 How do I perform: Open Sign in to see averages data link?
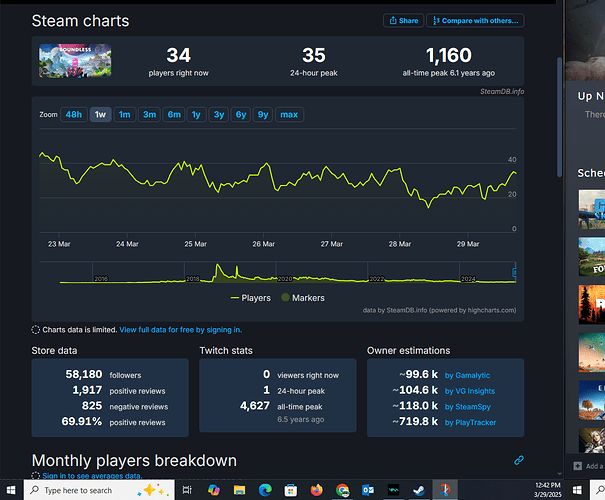click(x=92, y=476)
